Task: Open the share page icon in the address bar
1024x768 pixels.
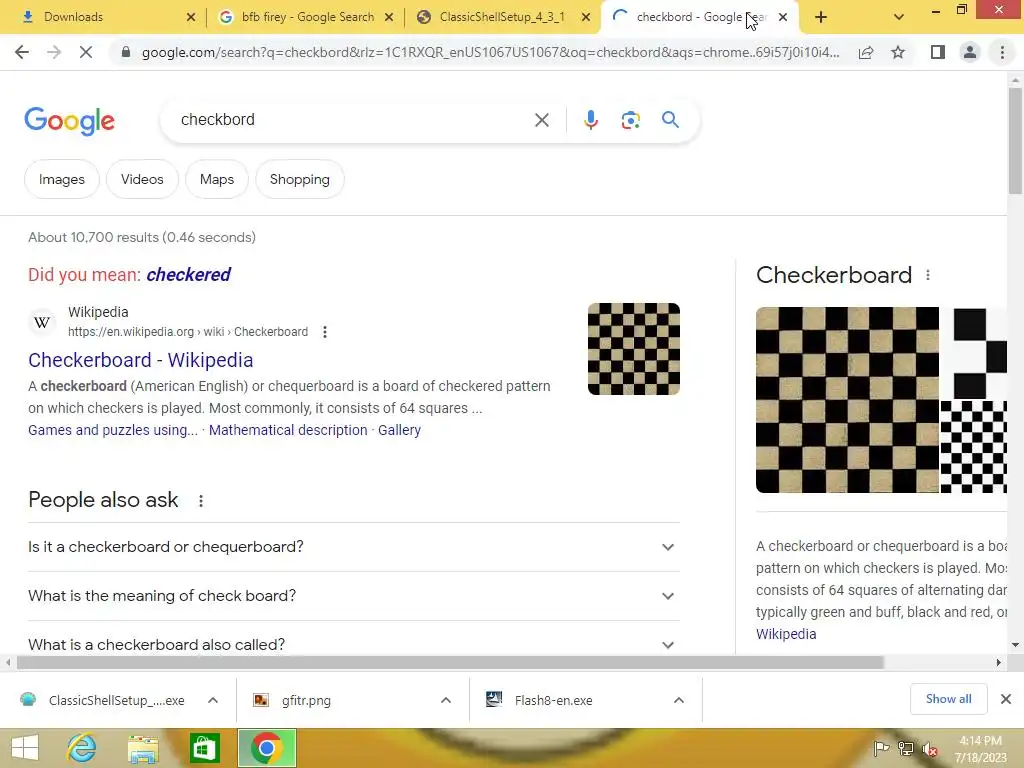Action: 866,52
